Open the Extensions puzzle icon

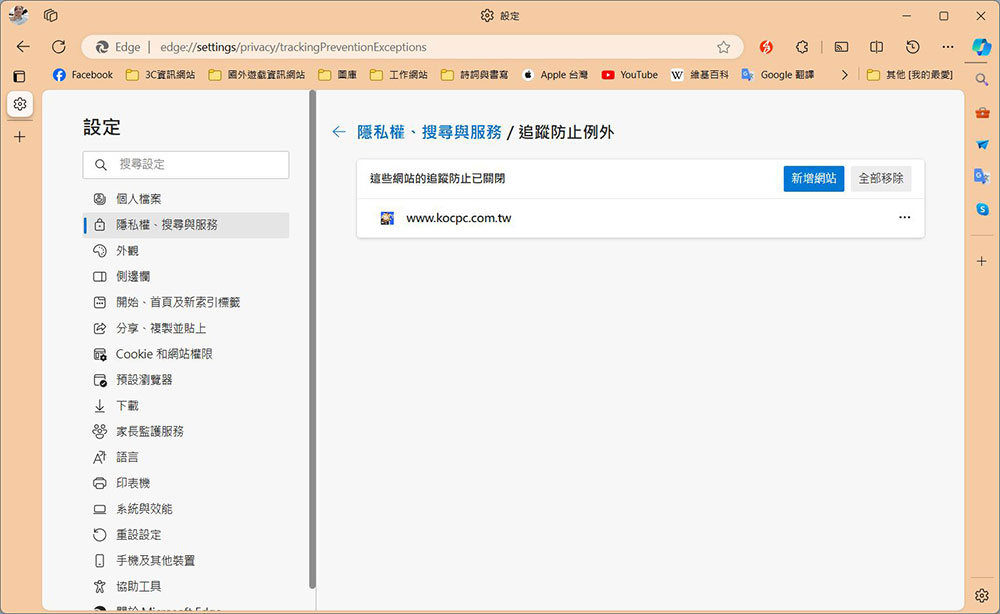pos(802,47)
